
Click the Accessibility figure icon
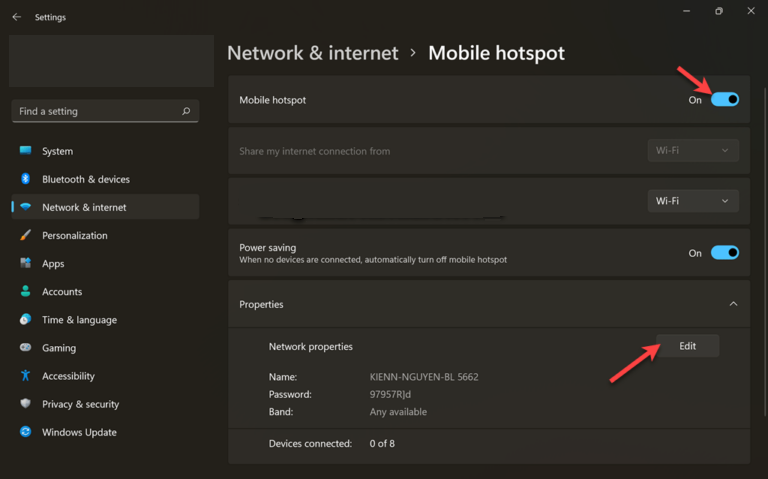pyautogui.click(x=25, y=376)
